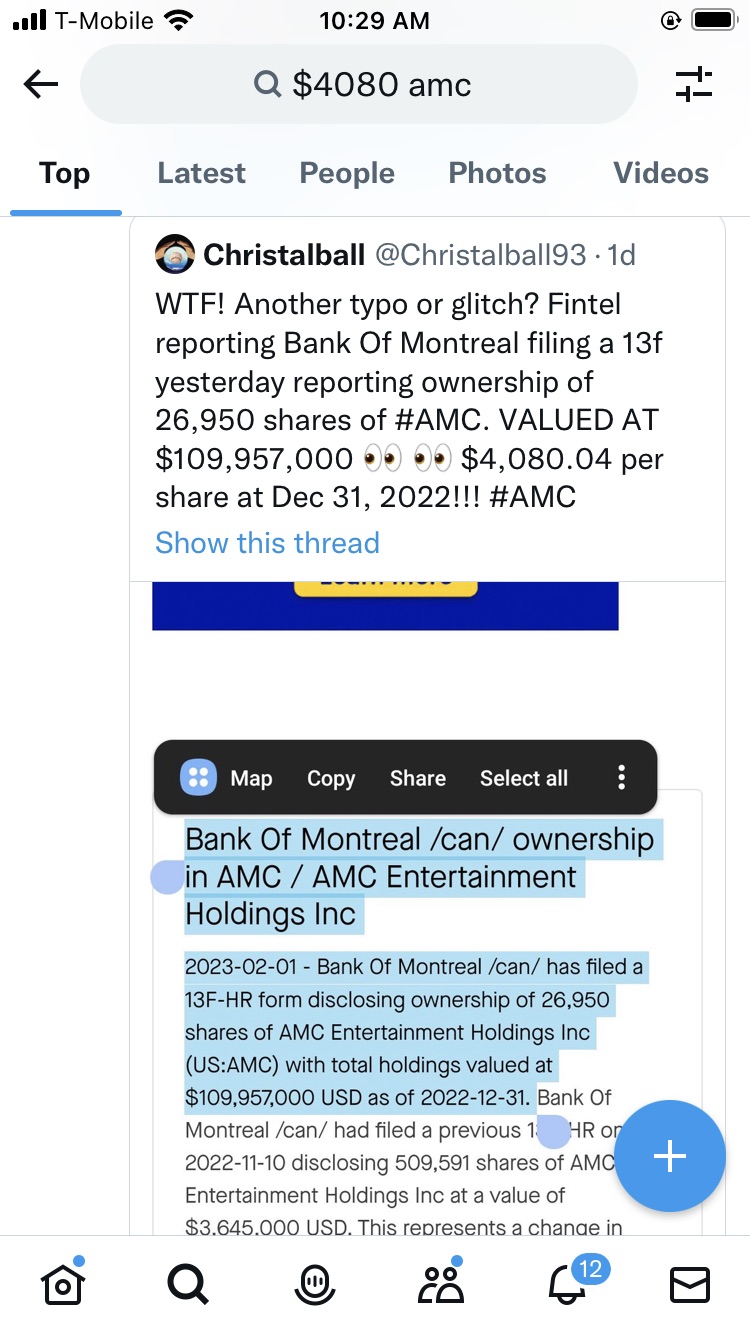This screenshot has width=750, height=1334.
Task: Open three-dot overflow in selection menu
Action: click(x=621, y=777)
